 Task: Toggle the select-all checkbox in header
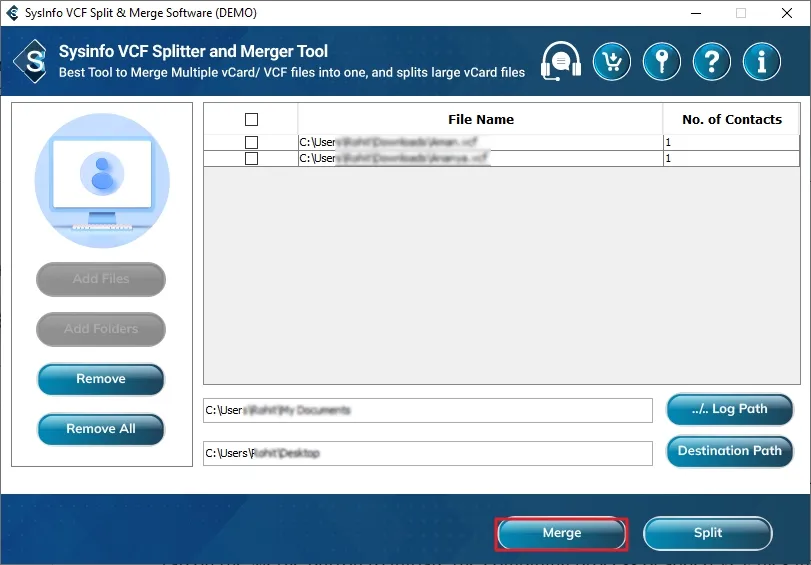point(251,120)
